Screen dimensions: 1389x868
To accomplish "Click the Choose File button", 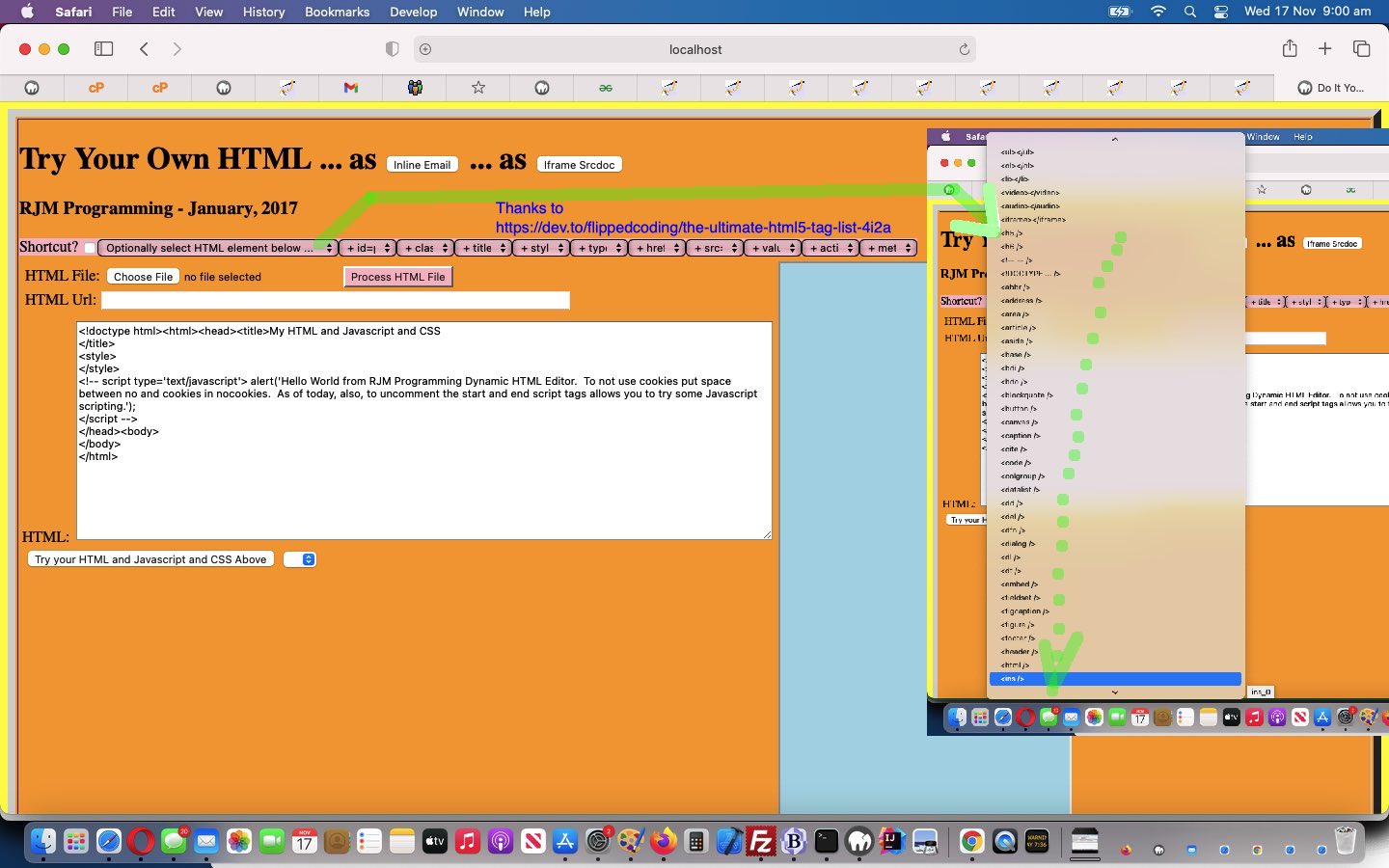I will pyautogui.click(x=143, y=277).
